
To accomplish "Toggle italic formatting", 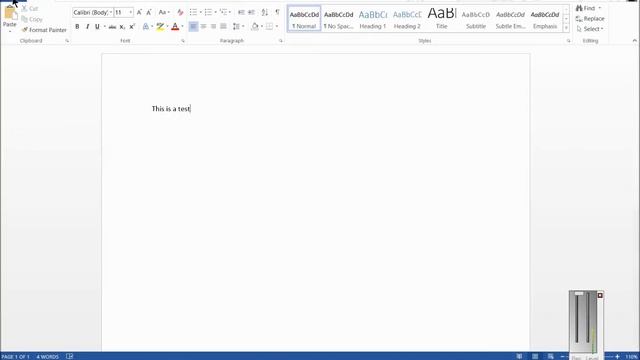I will coord(87,27).
